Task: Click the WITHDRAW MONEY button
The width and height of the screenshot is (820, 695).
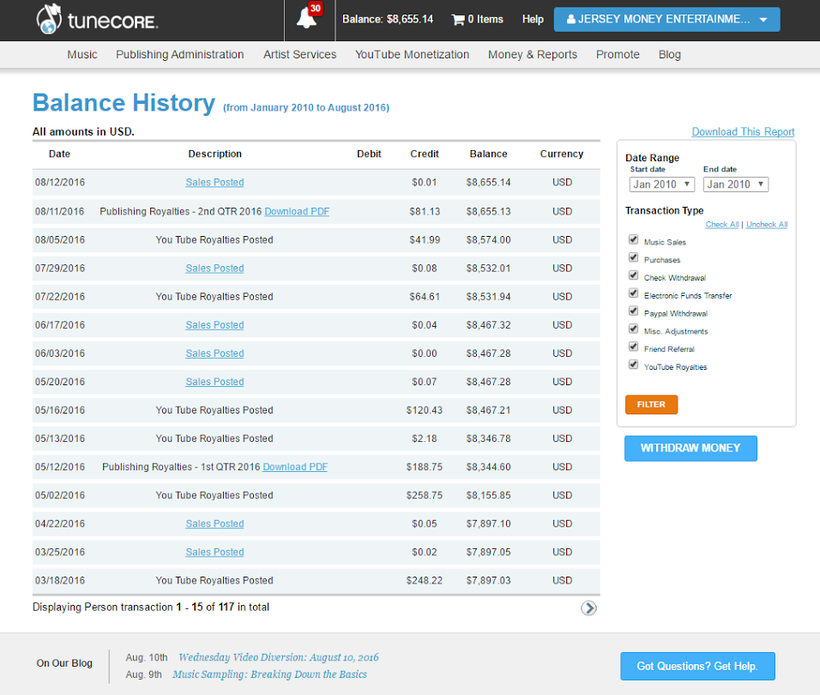Action: tap(690, 448)
